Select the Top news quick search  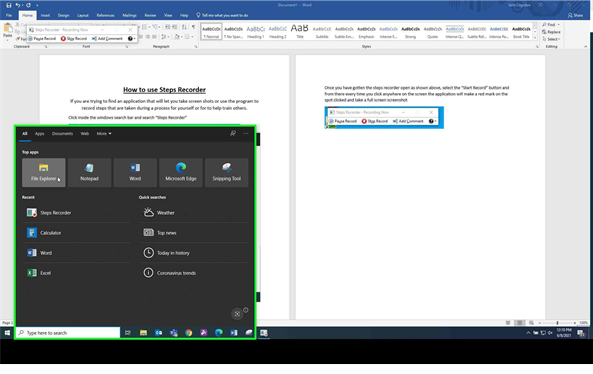point(194,233)
